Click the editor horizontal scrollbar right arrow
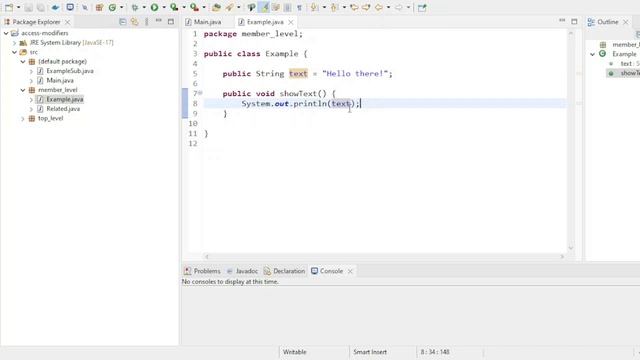This screenshot has height=360, width=640. tap(562, 257)
